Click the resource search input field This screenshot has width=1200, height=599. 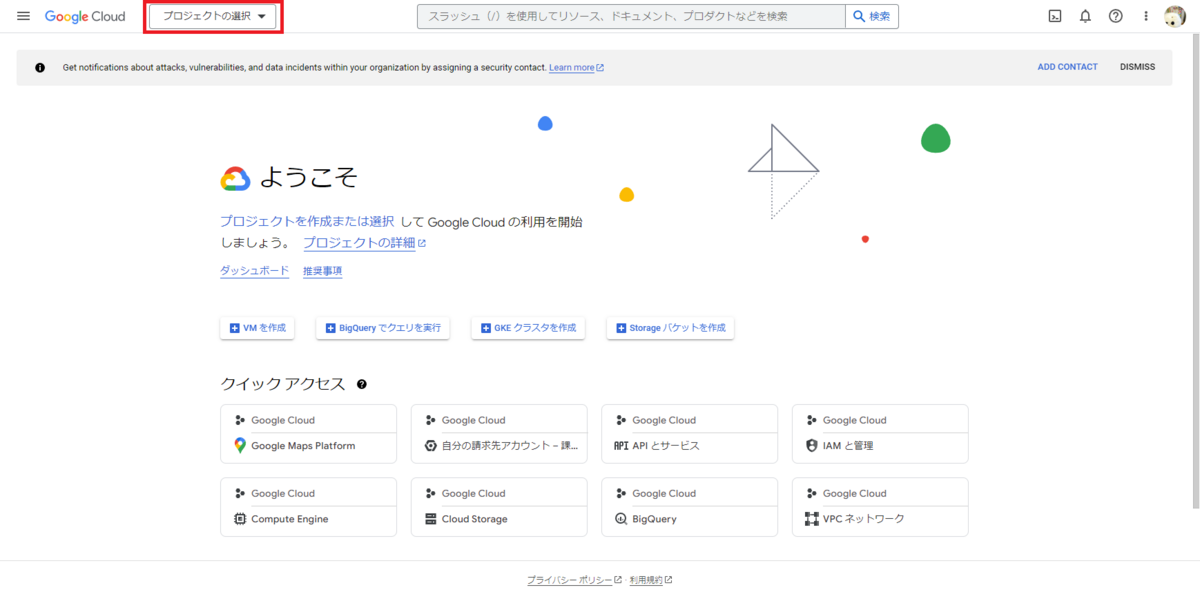[x=630, y=16]
